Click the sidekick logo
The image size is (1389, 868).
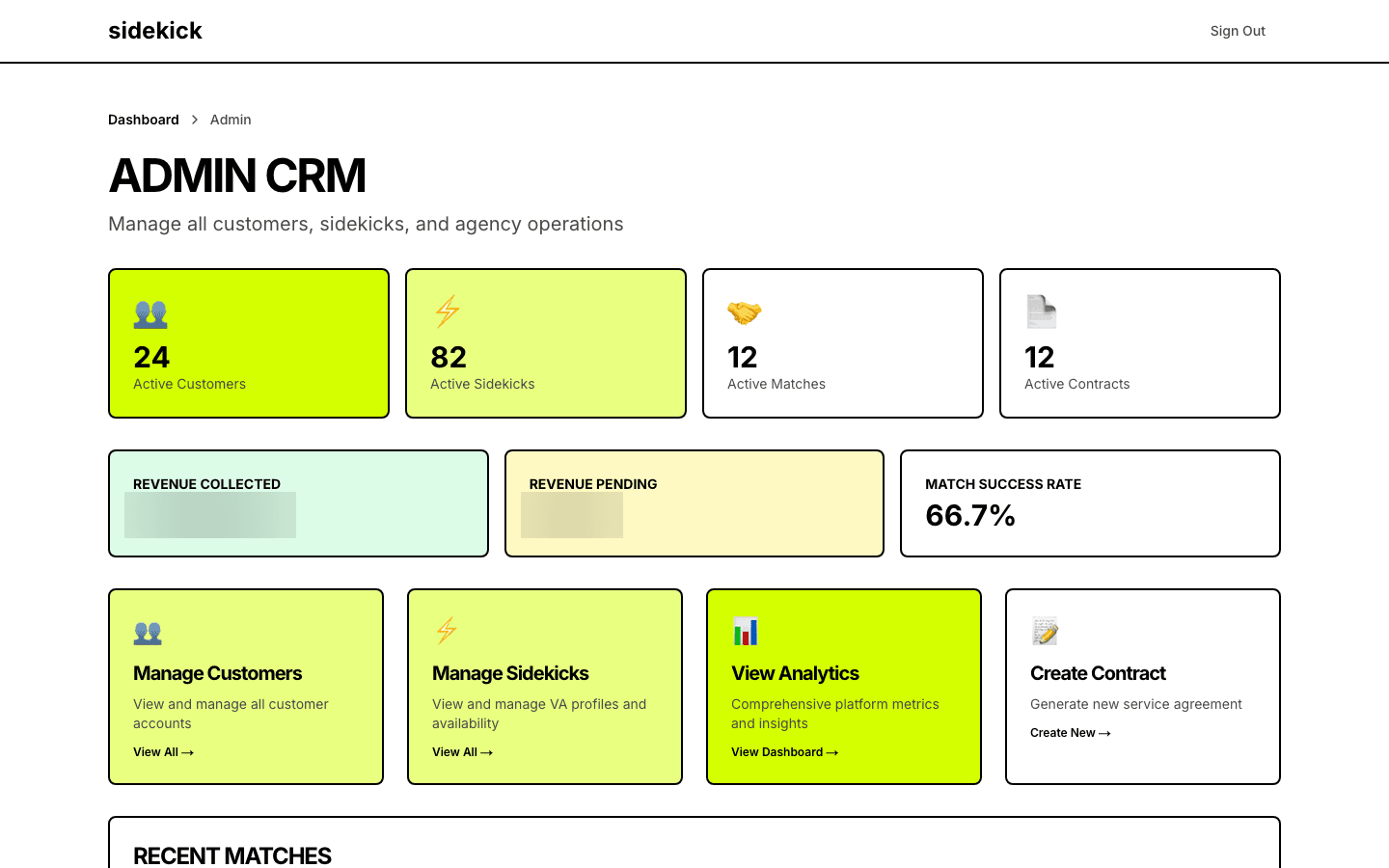pos(155,30)
